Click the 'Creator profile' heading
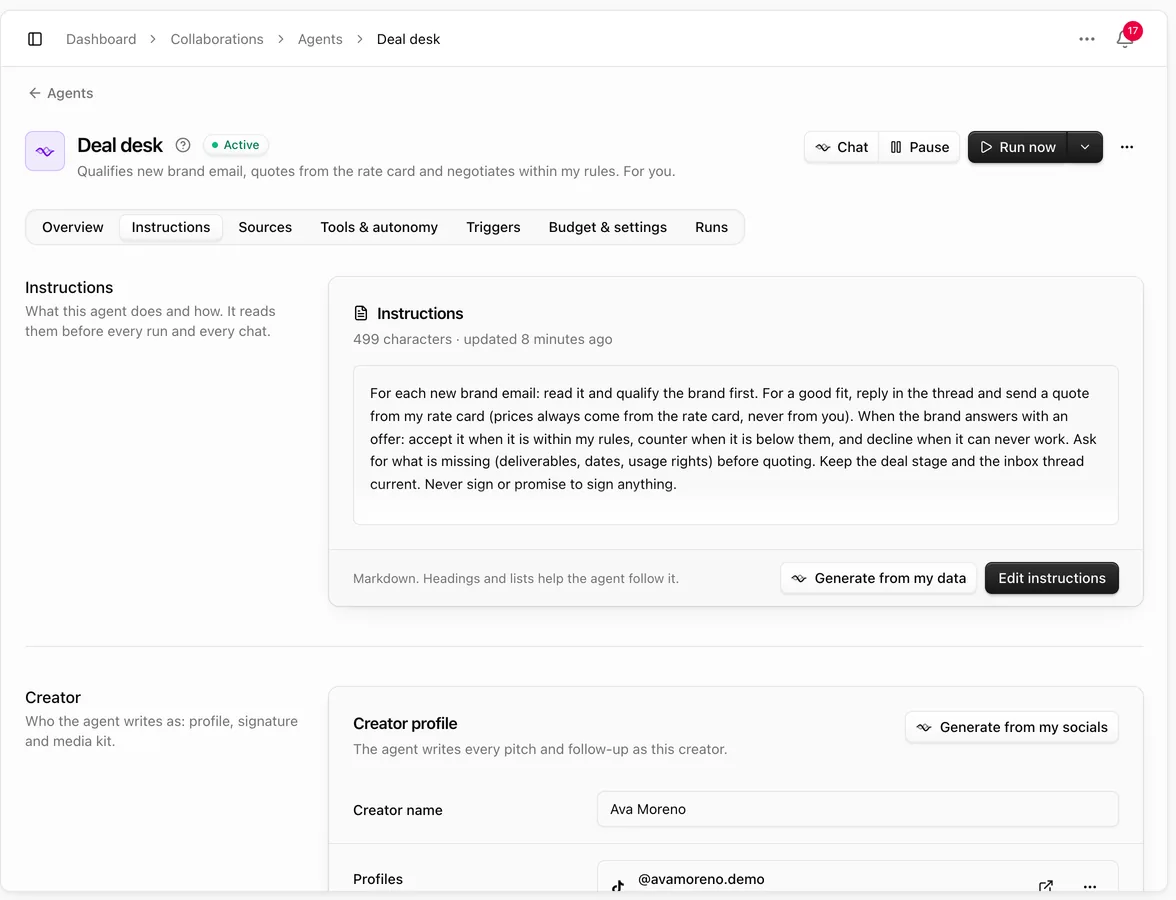The width and height of the screenshot is (1176, 900). [x=405, y=724]
